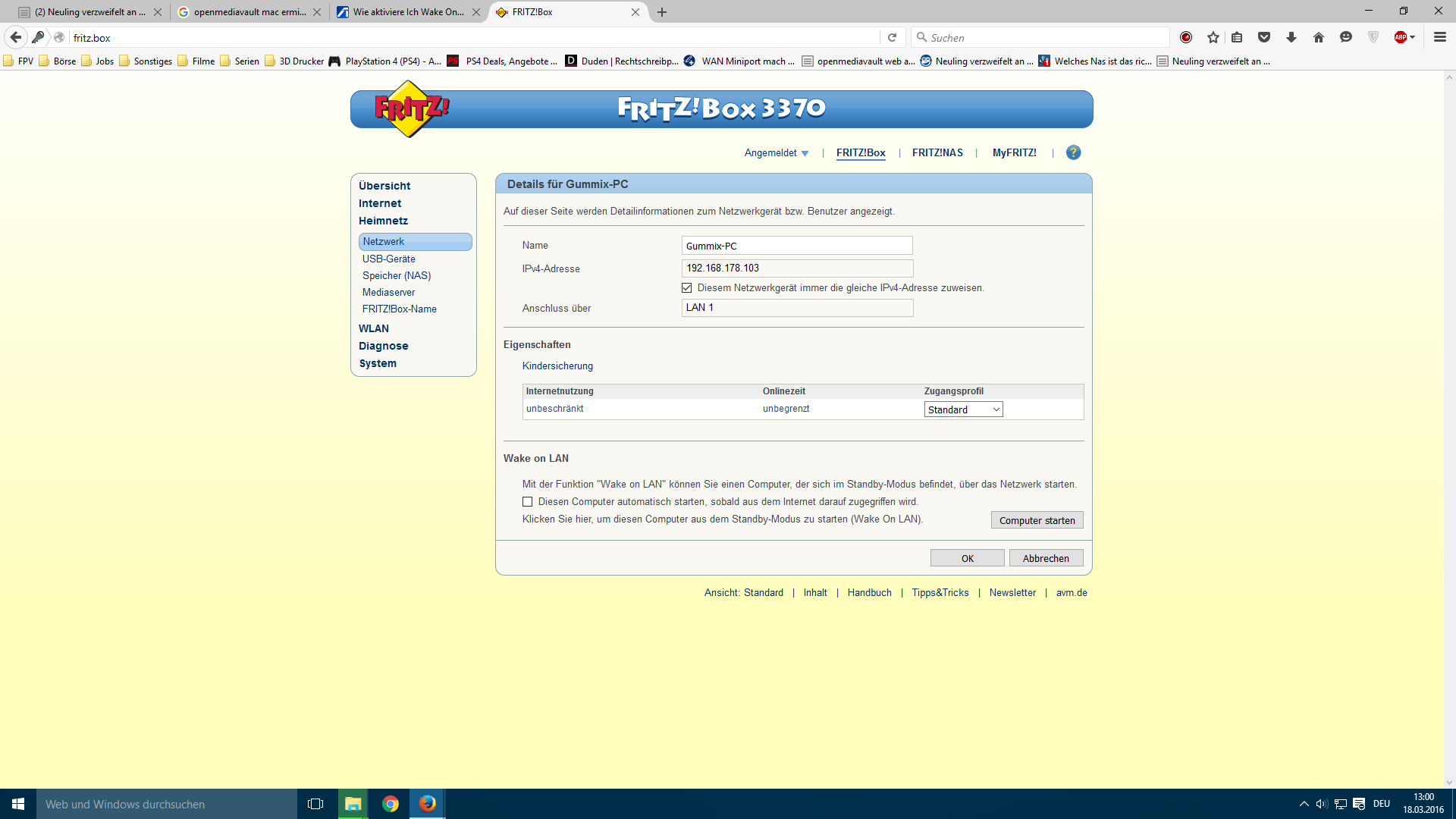
Task: Open Übersicht in the sidebar
Action: pyautogui.click(x=384, y=186)
